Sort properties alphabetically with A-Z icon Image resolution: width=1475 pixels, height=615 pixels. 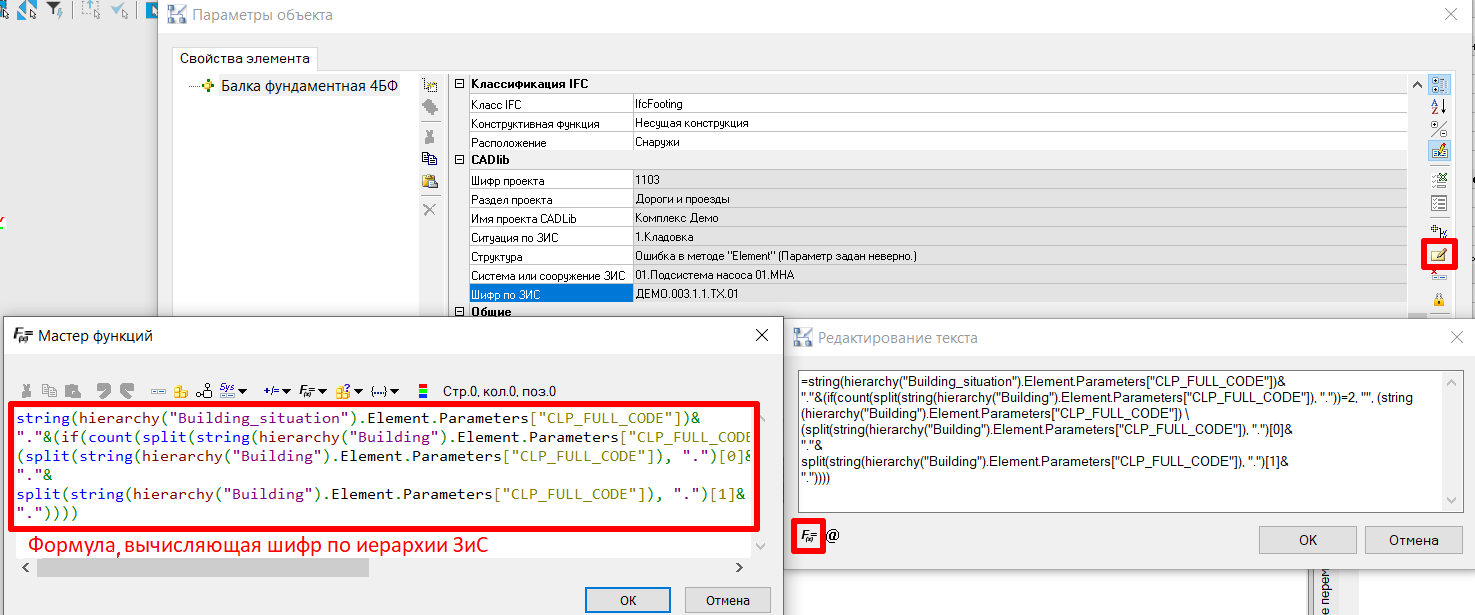tap(1439, 106)
